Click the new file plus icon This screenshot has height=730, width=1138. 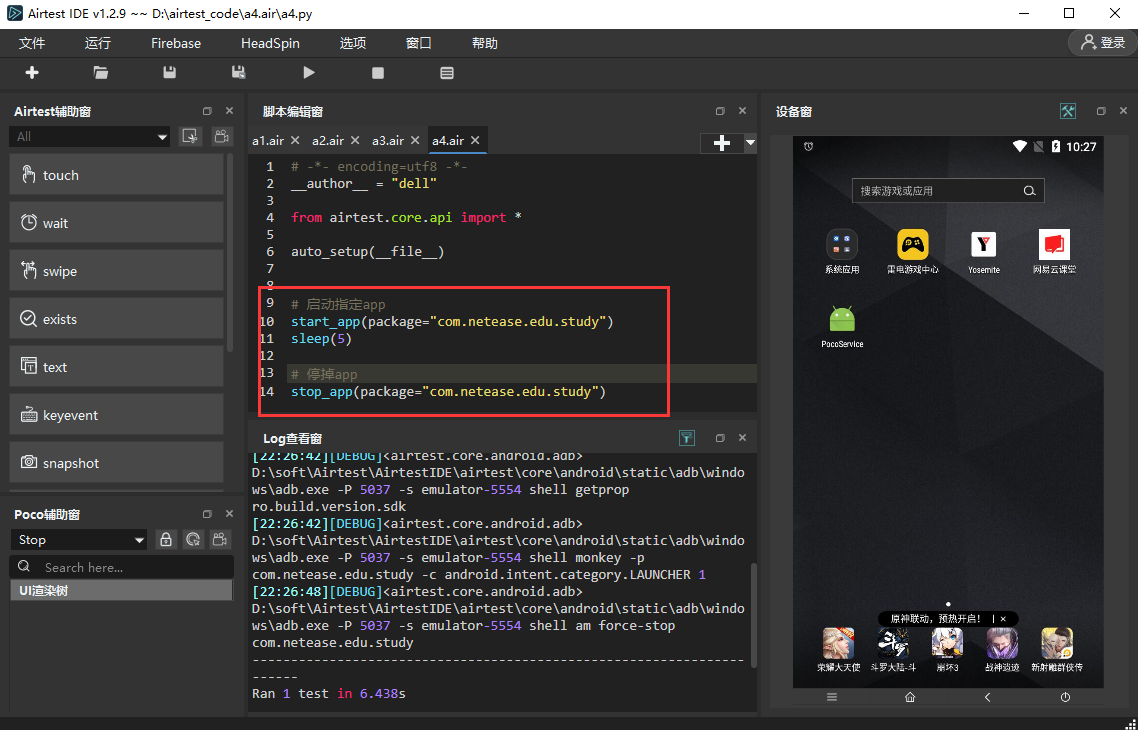(x=32, y=73)
